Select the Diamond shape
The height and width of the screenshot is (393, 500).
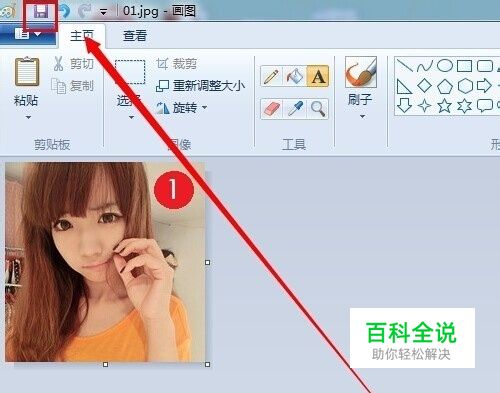tap(425, 86)
